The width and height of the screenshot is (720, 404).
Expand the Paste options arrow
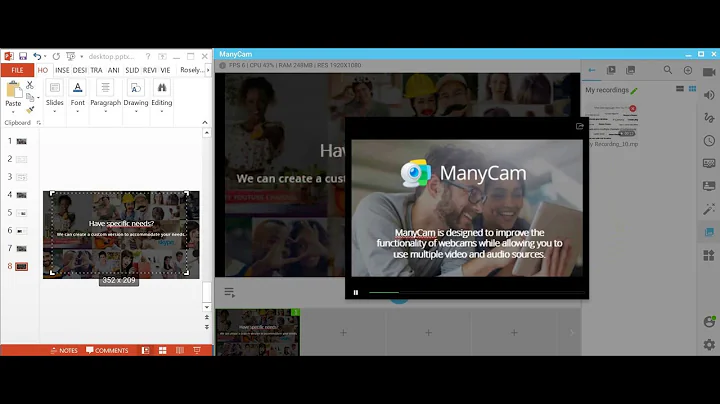[x=13, y=112]
